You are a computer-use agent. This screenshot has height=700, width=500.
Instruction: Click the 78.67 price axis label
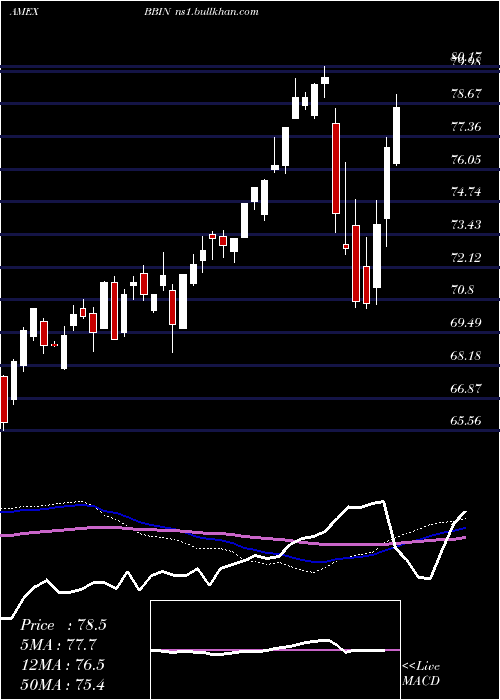click(466, 94)
